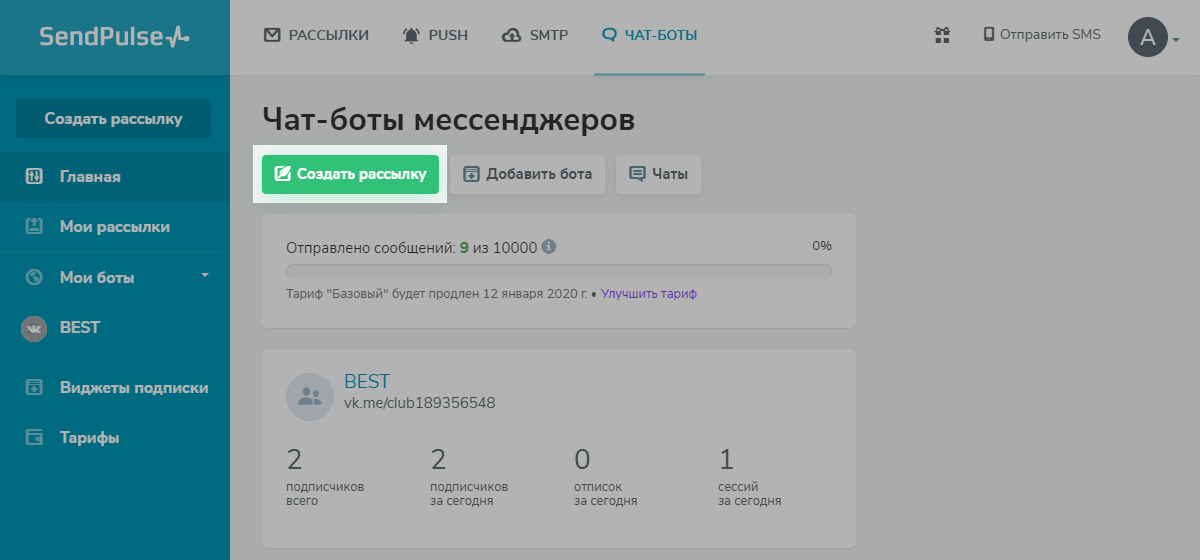This screenshot has height=560, width=1200.
Task: Open Мои рассылки in the sidebar
Action: tap(114, 227)
